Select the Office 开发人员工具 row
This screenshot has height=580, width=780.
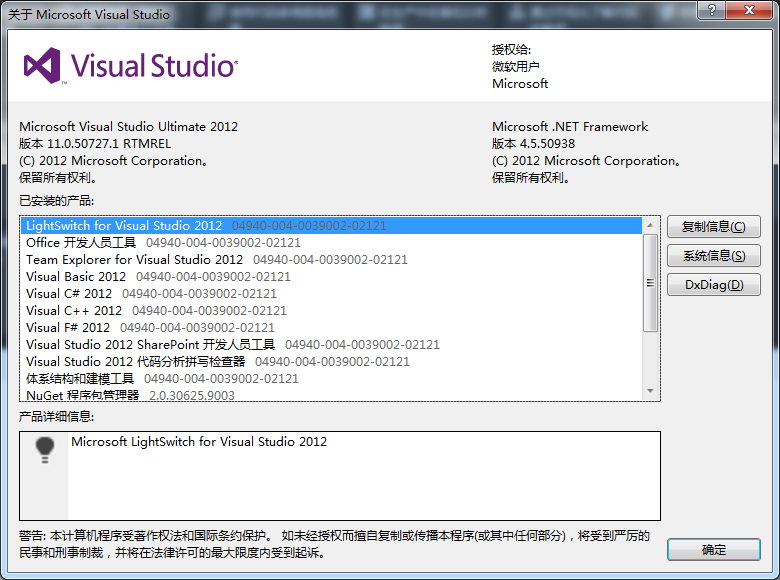click(x=331, y=243)
